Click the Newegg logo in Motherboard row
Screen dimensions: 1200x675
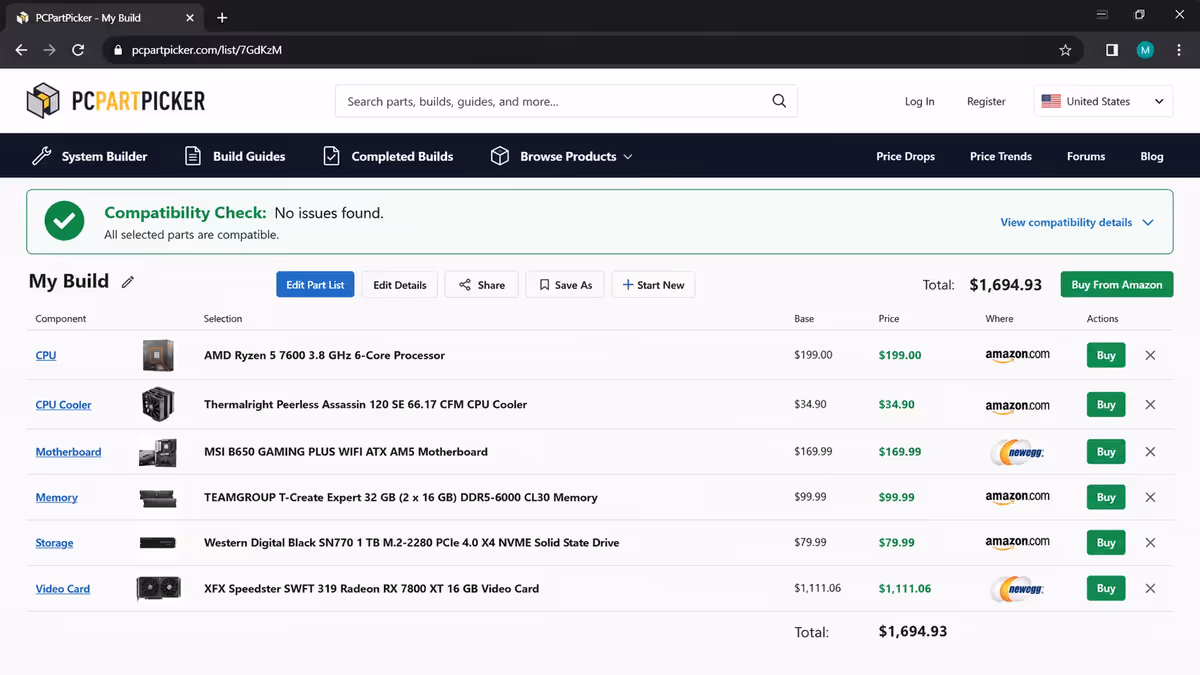click(1017, 452)
